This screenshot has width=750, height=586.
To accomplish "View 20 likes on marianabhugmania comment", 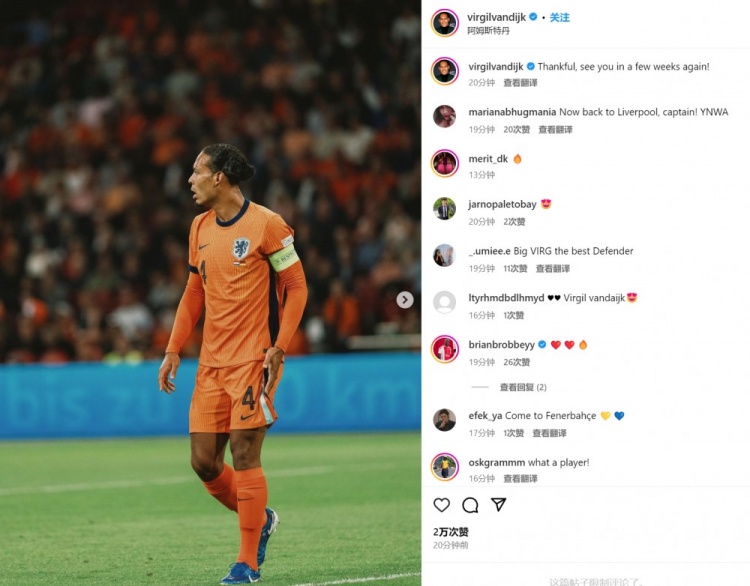I will tap(517, 129).
